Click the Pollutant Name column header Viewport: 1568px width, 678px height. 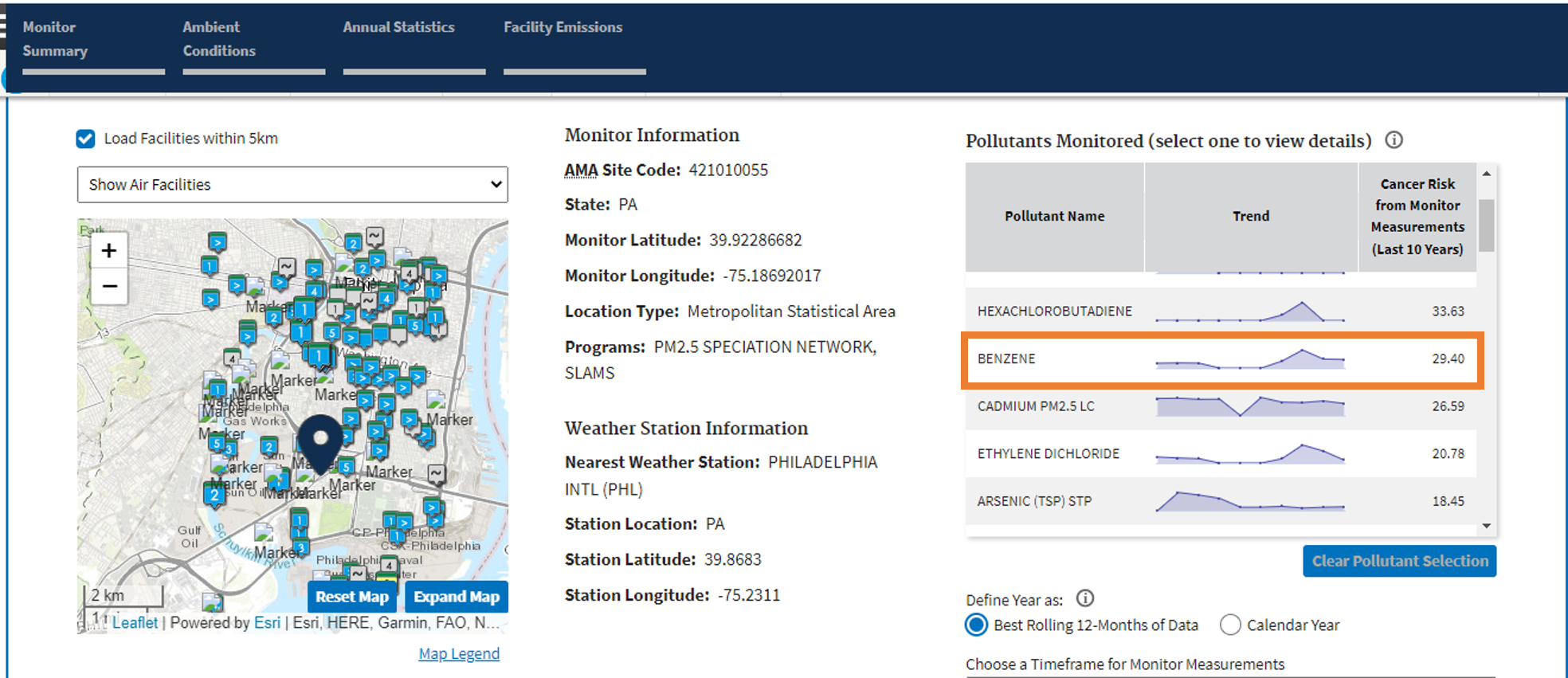coord(1054,216)
